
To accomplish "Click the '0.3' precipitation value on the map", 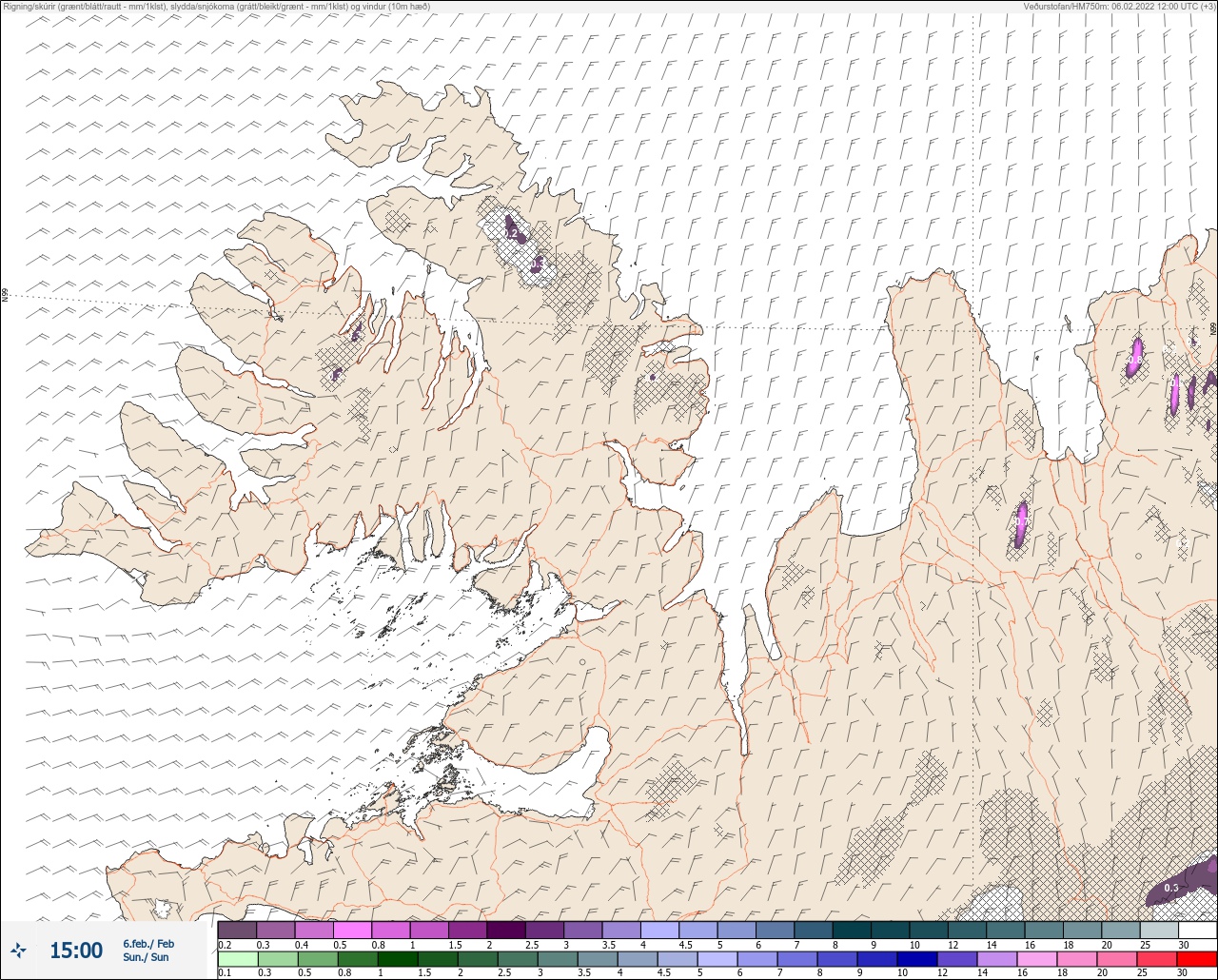I will click(1171, 888).
